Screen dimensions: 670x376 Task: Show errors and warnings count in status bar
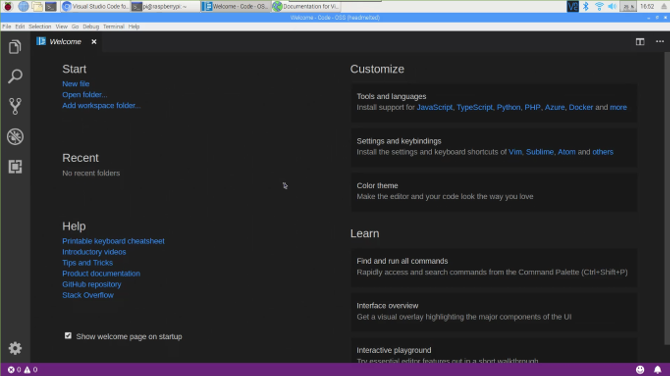click(x=23, y=370)
